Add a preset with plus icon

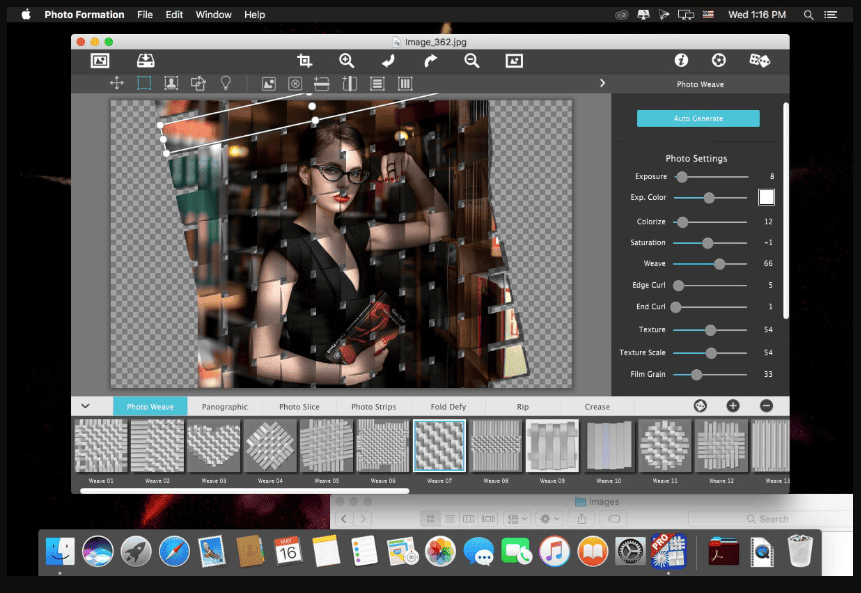[733, 406]
